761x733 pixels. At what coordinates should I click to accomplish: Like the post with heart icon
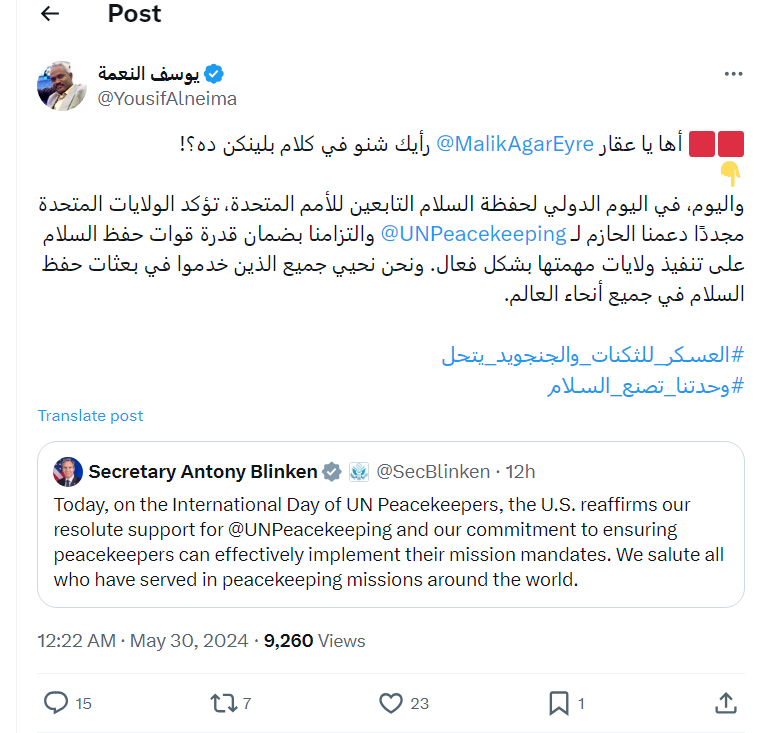pyautogui.click(x=390, y=703)
